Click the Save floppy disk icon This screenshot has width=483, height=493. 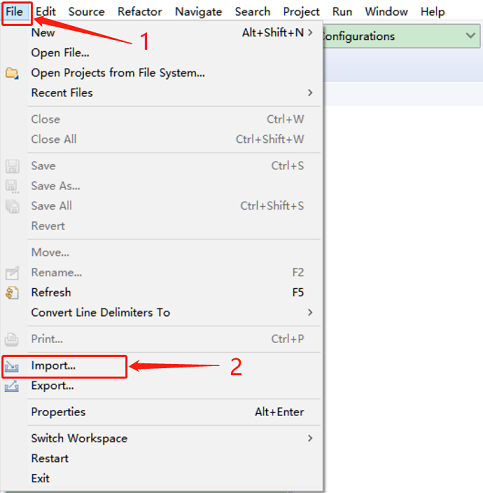[12, 166]
